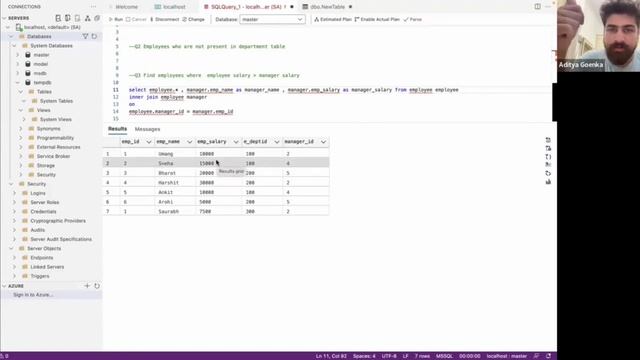
Task: Open the emp_salary column filter dropdown
Action: [x=236, y=142]
